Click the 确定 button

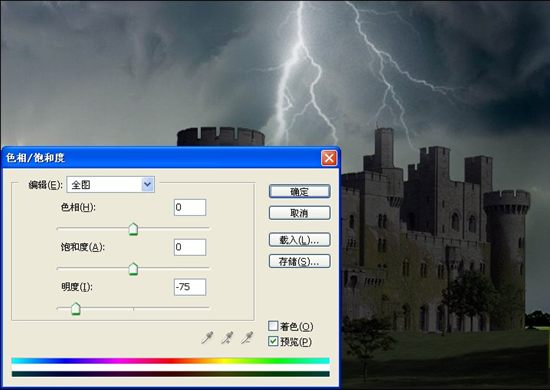point(300,191)
